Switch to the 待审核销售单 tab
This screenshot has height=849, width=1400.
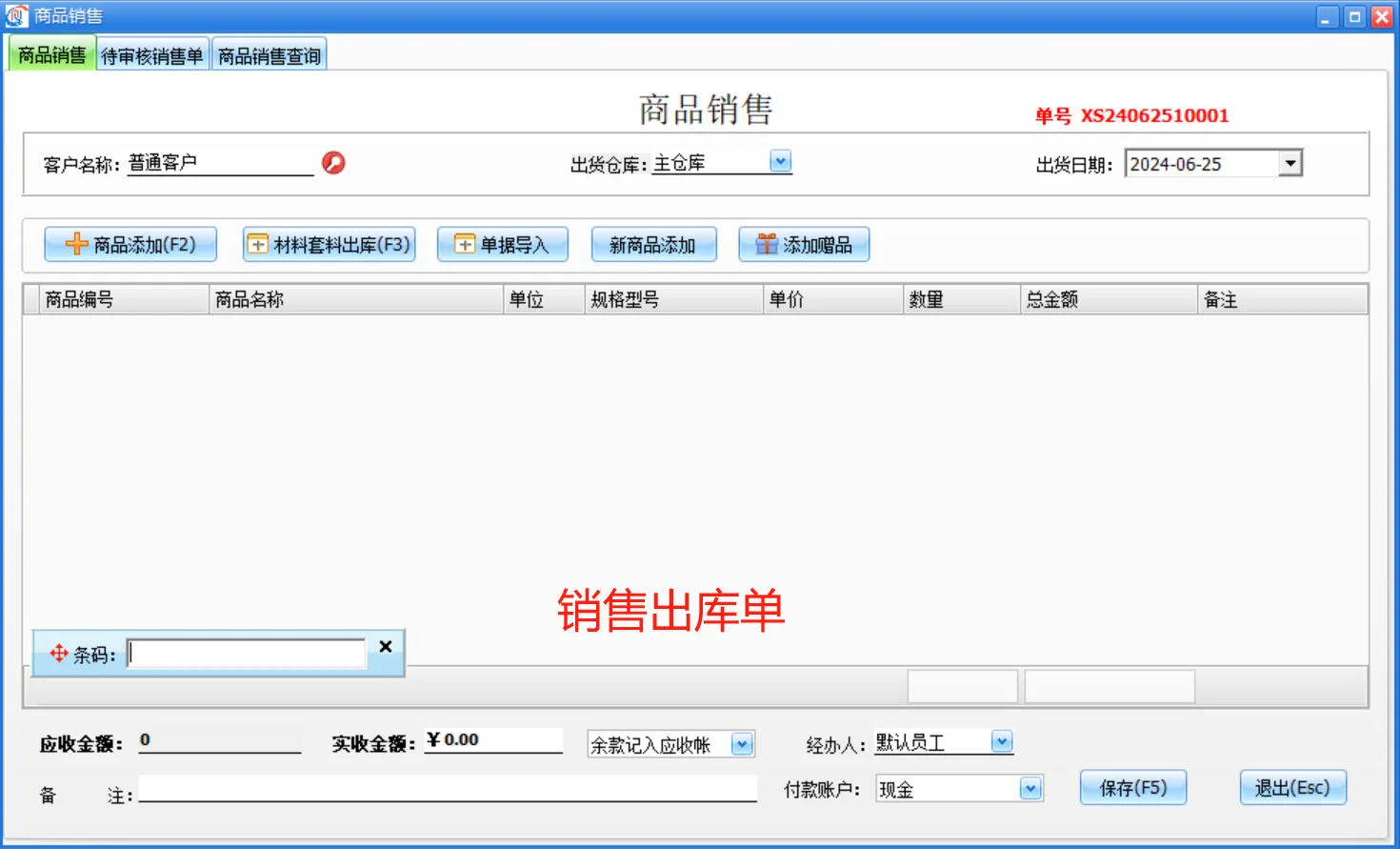[x=153, y=53]
